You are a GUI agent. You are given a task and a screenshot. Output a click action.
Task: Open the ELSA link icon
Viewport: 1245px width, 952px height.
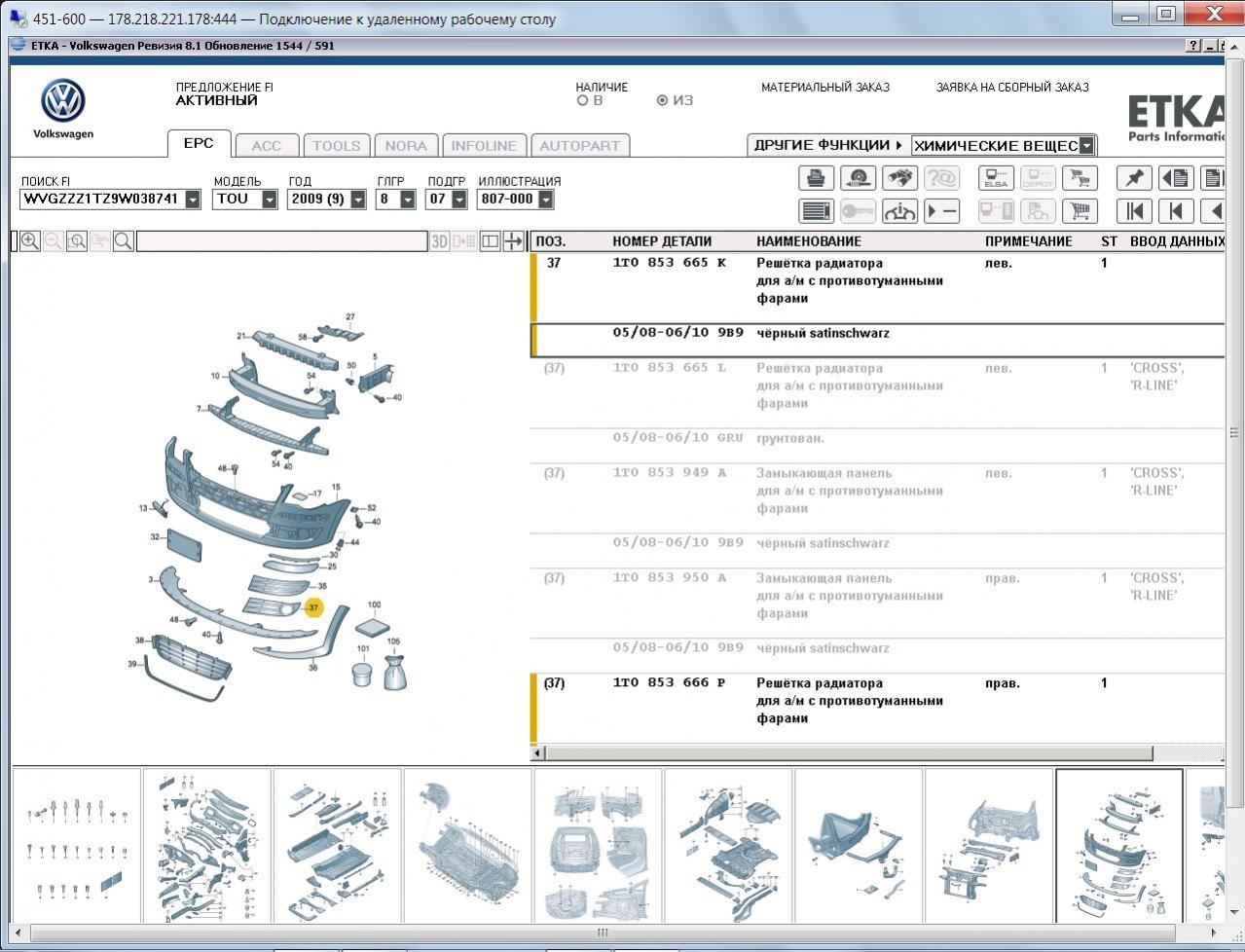click(996, 178)
